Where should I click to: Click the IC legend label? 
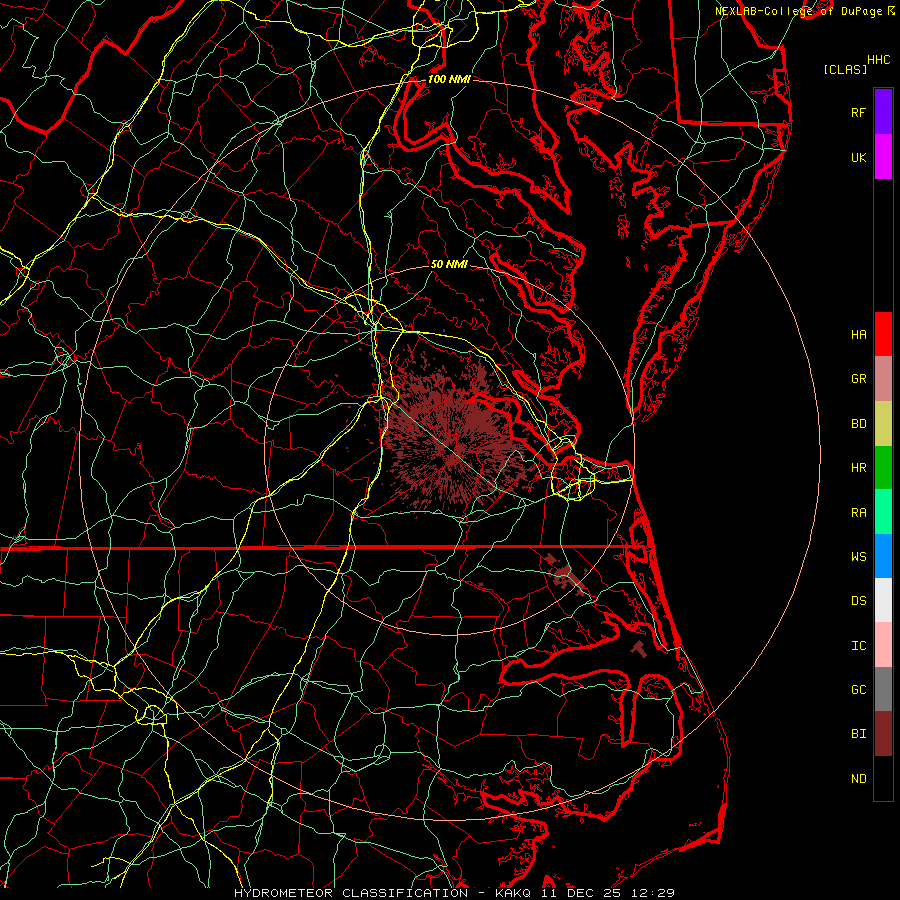tap(859, 646)
